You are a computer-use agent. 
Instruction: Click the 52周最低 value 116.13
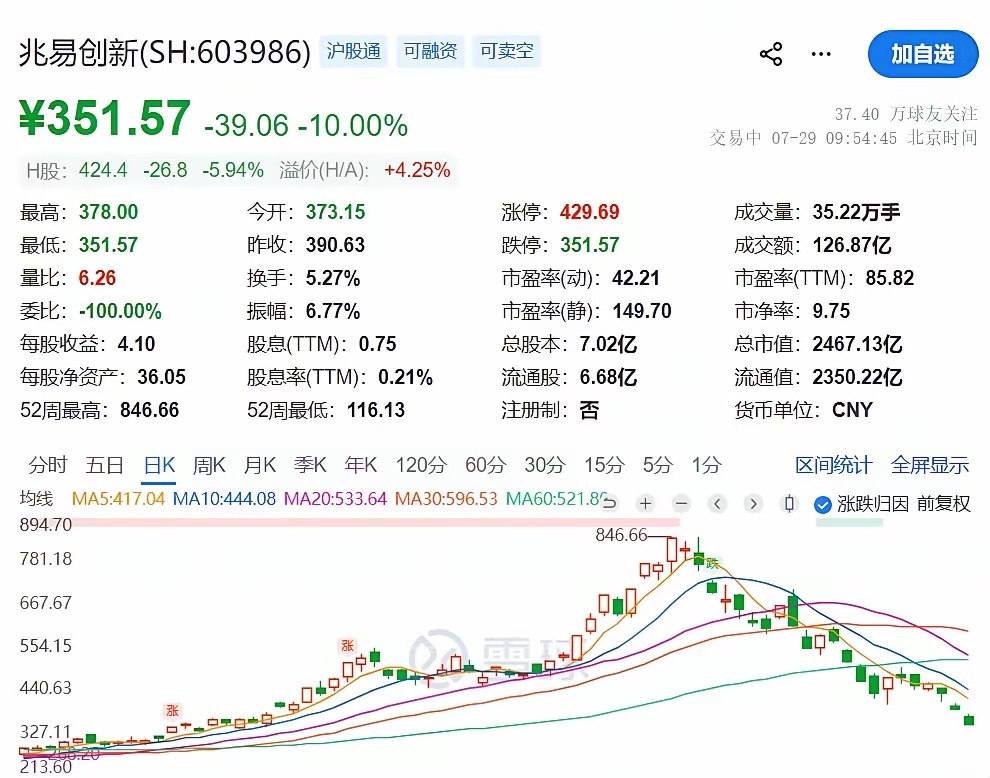(x=376, y=410)
